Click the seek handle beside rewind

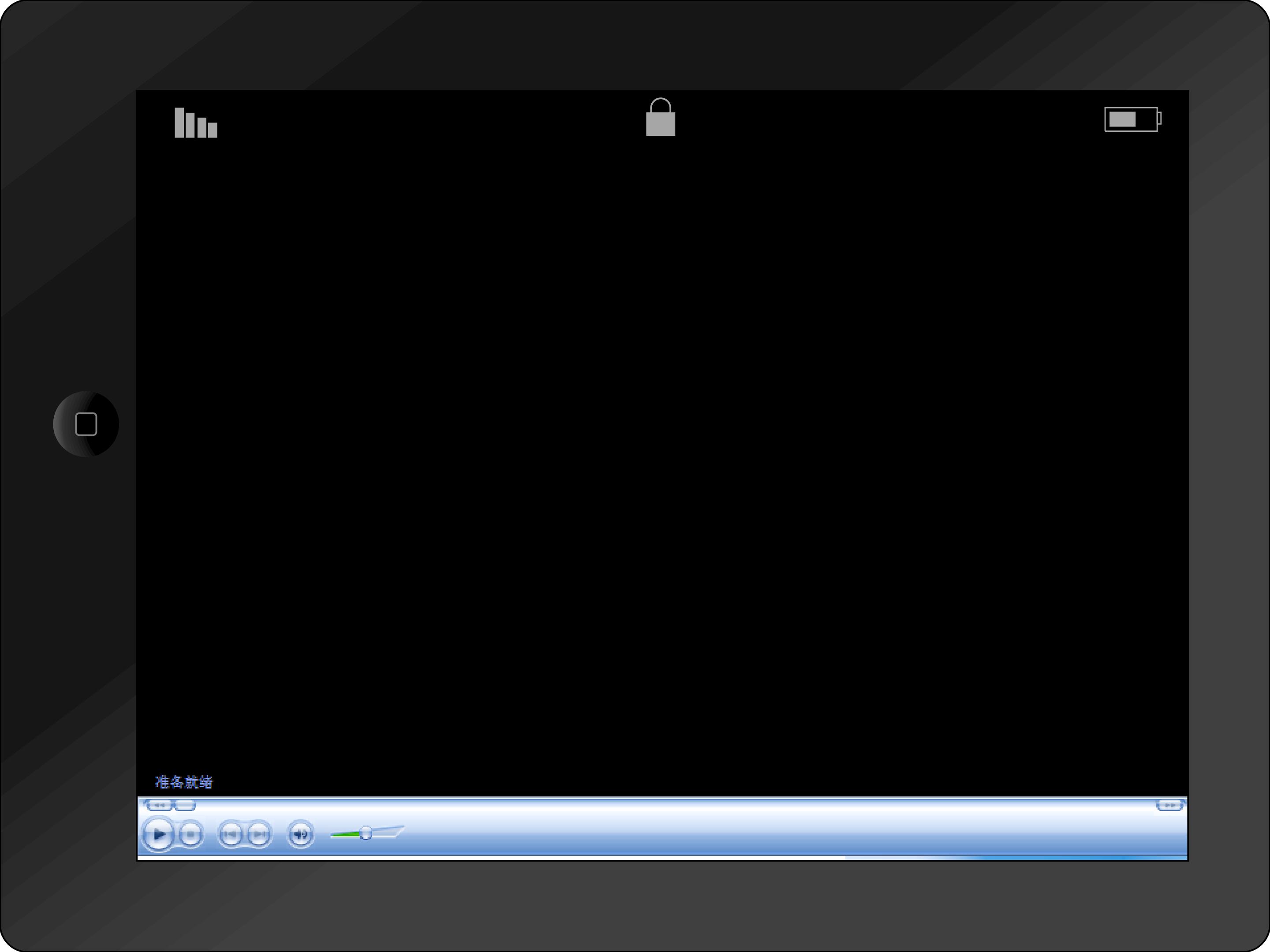[185, 805]
